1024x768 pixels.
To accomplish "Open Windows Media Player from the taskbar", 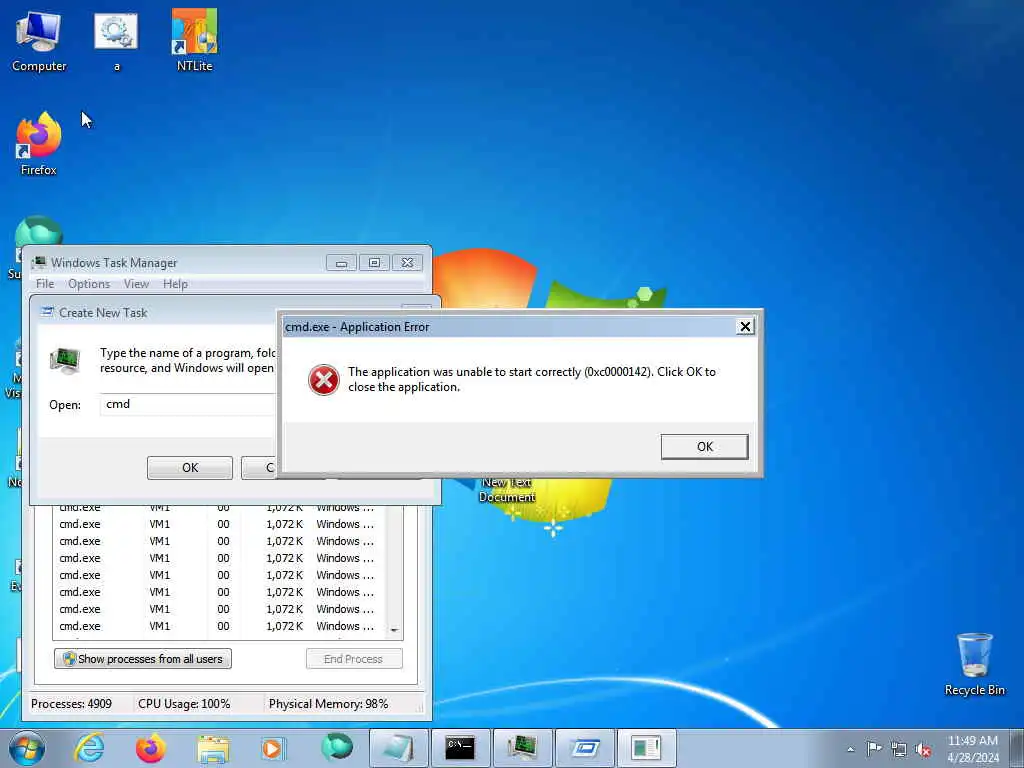I will pos(274,748).
